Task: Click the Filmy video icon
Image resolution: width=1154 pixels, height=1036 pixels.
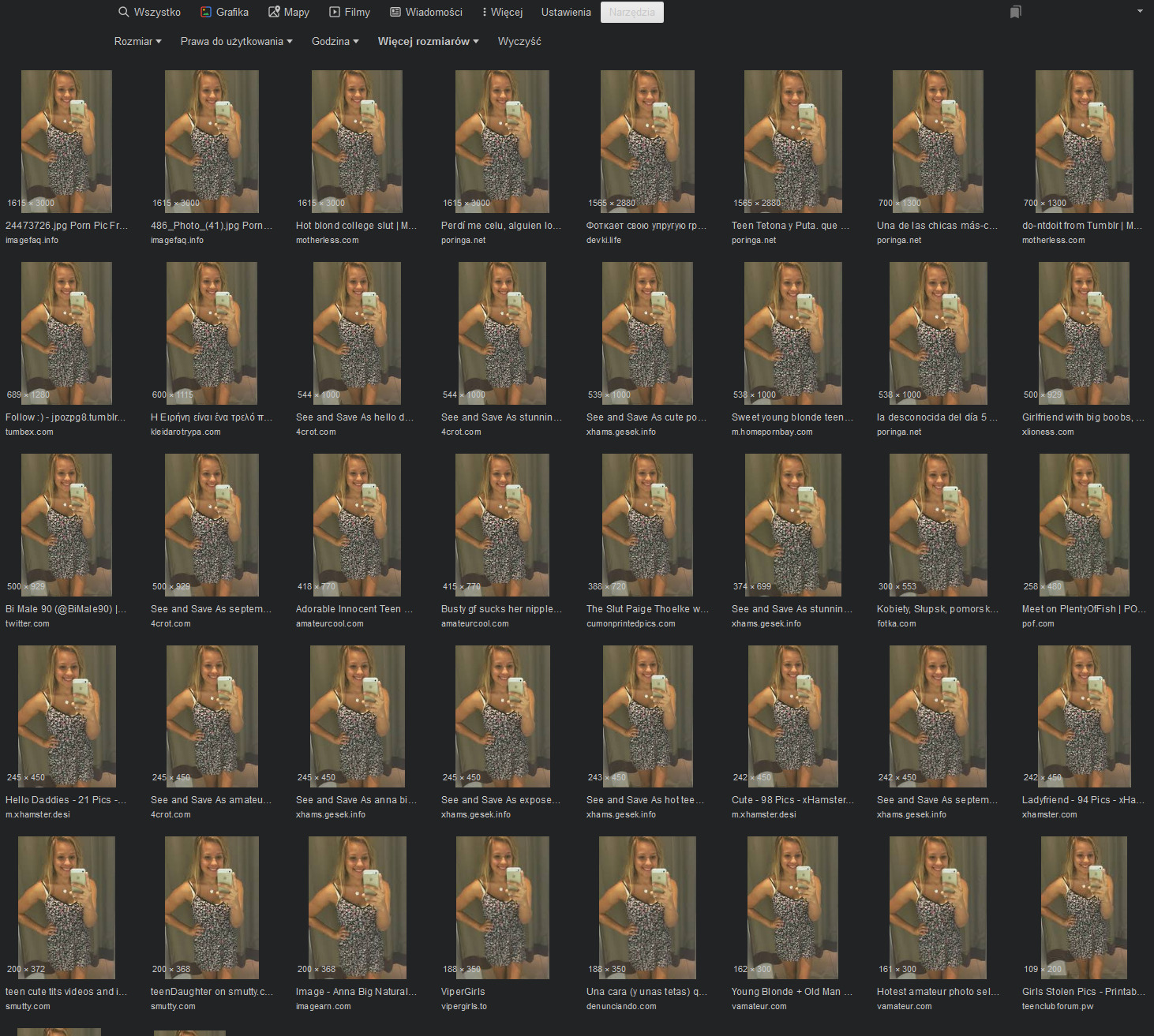Action: click(x=335, y=12)
